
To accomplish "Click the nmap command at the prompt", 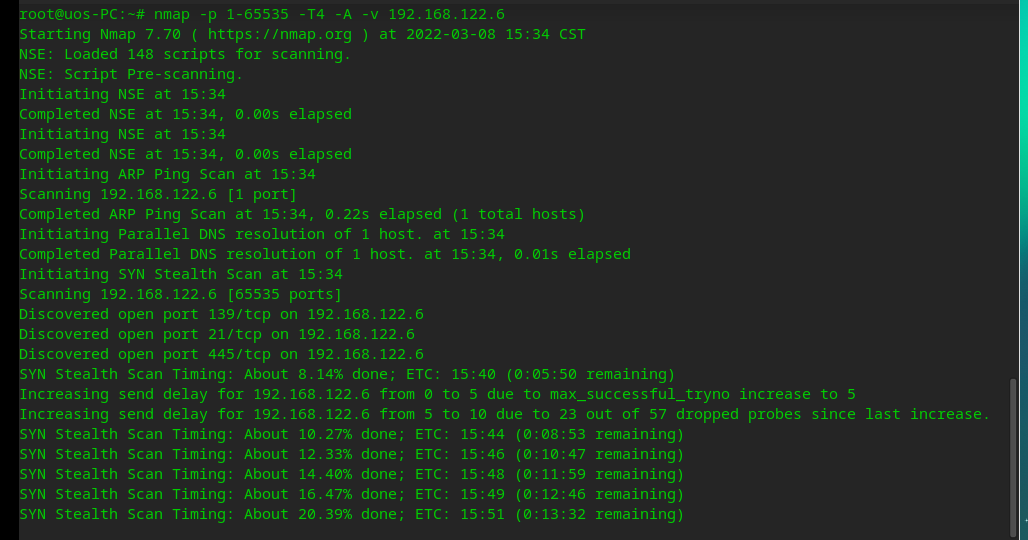I will [329, 14].
